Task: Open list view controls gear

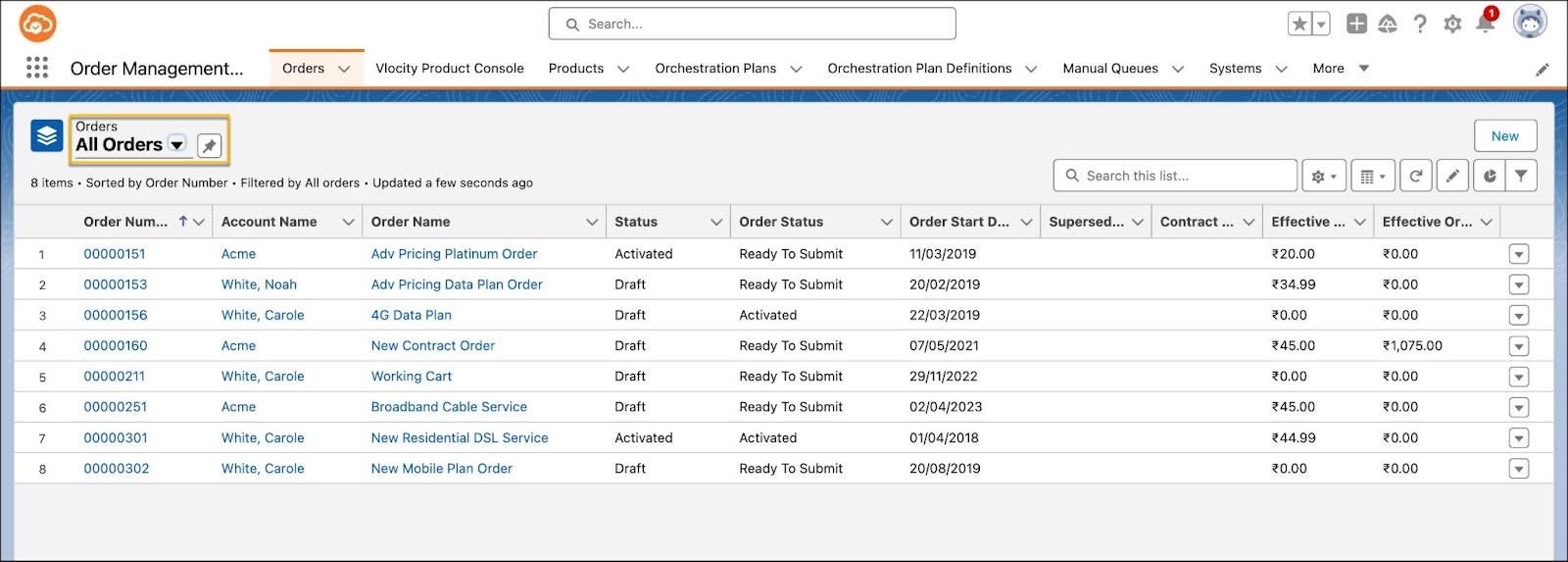Action: point(1324,176)
